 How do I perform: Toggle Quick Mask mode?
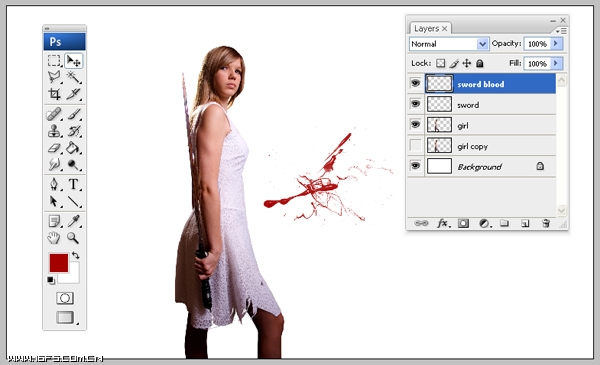click(65, 298)
